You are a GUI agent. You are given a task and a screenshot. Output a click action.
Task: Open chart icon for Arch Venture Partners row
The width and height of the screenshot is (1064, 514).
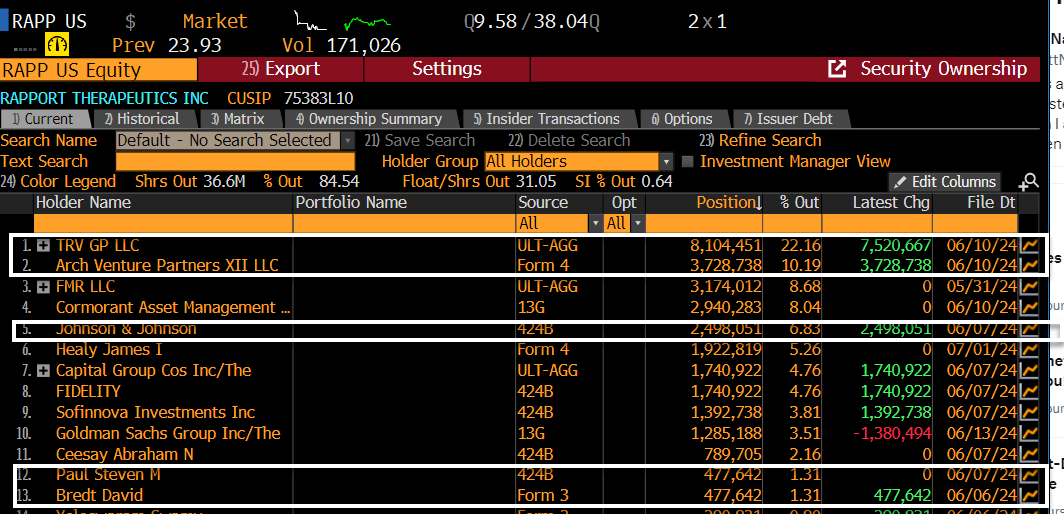tap(1029, 265)
